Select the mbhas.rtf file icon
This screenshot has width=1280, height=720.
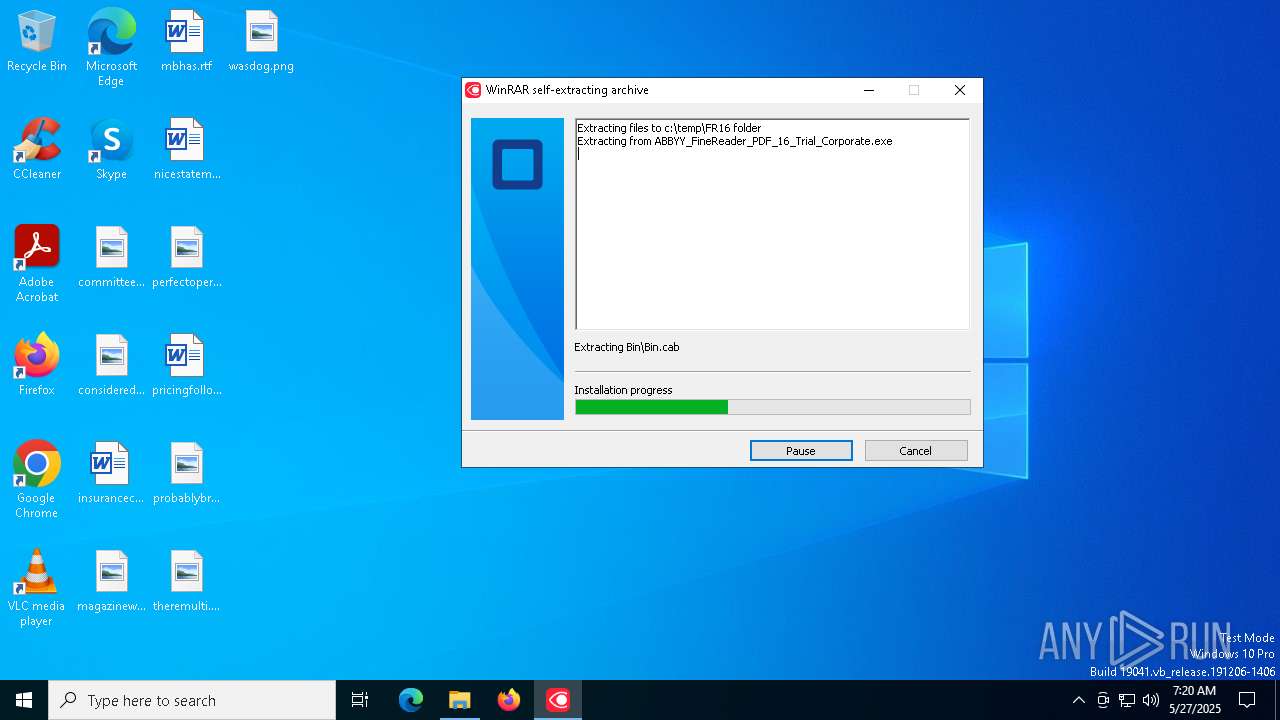186,42
